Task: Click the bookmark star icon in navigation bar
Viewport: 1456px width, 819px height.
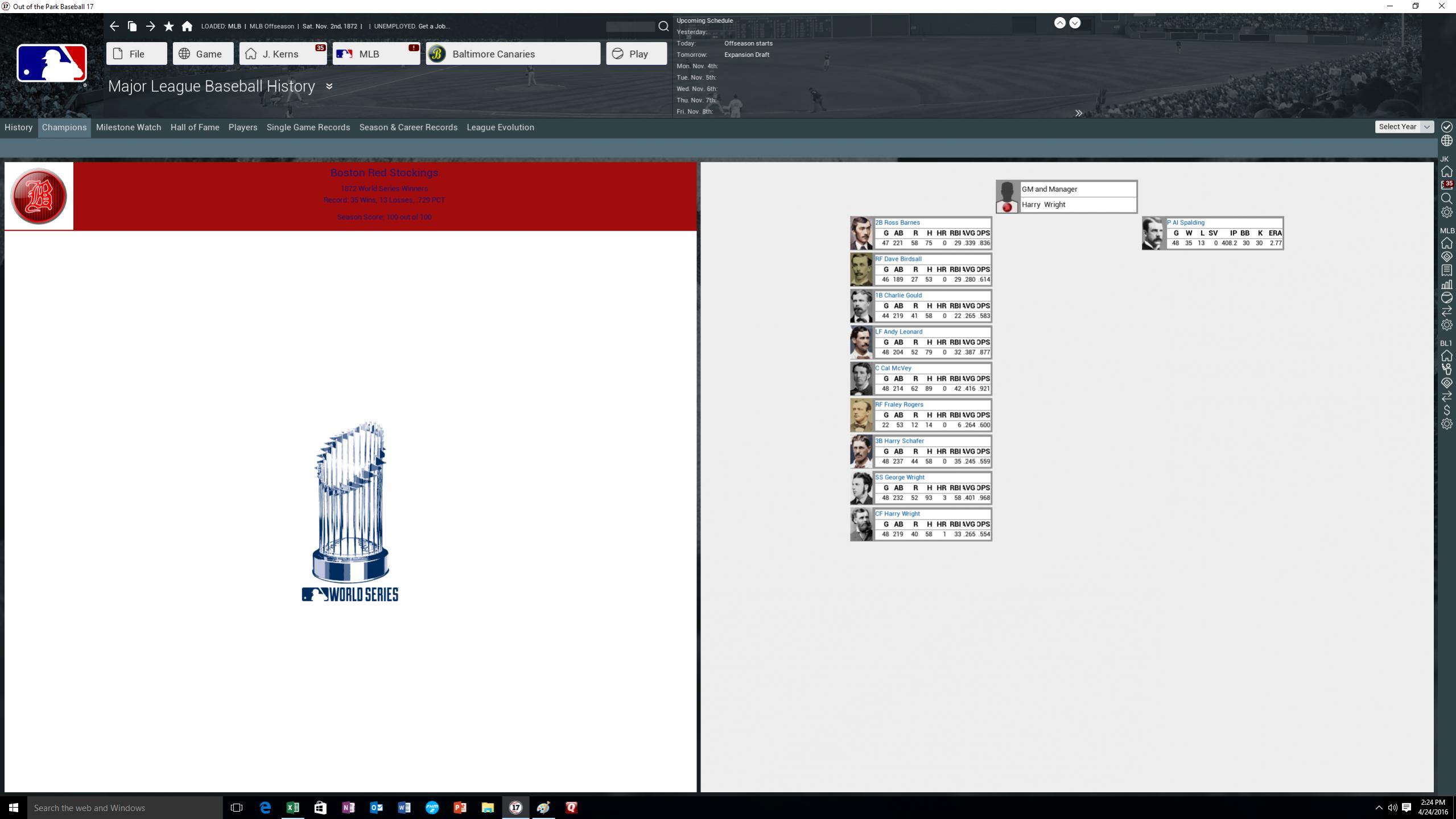Action: (168, 26)
